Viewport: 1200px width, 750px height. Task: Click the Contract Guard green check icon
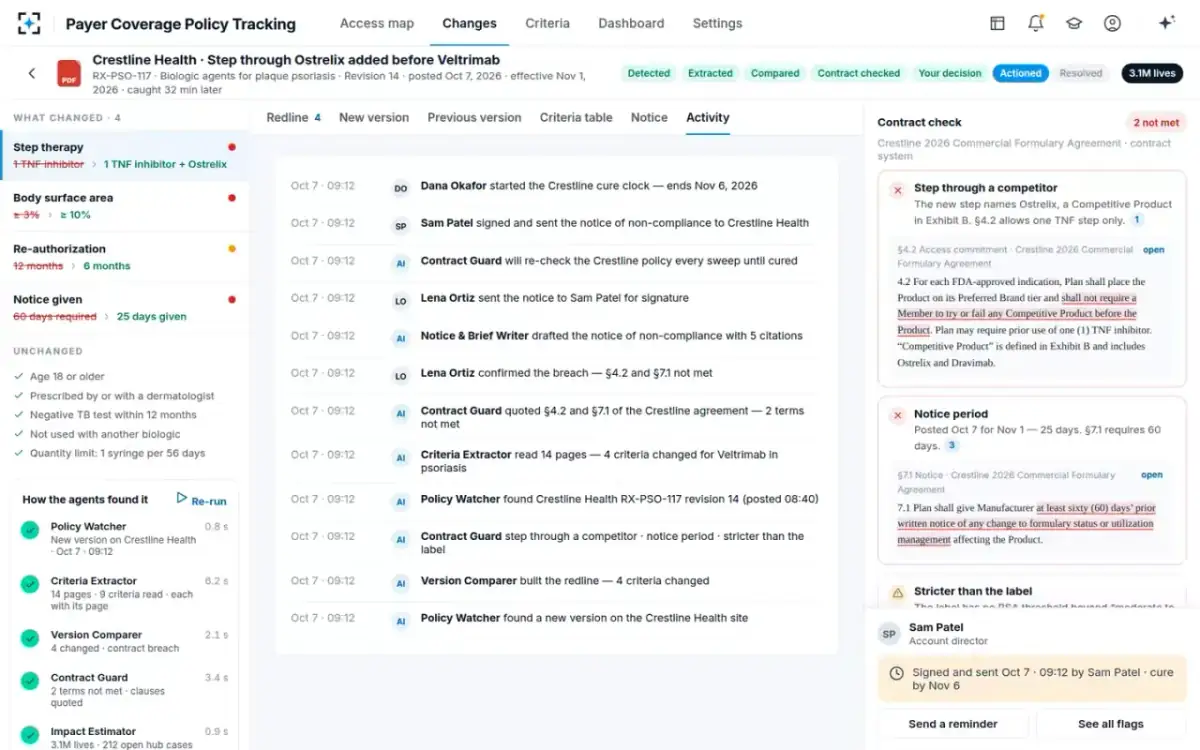point(30,681)
